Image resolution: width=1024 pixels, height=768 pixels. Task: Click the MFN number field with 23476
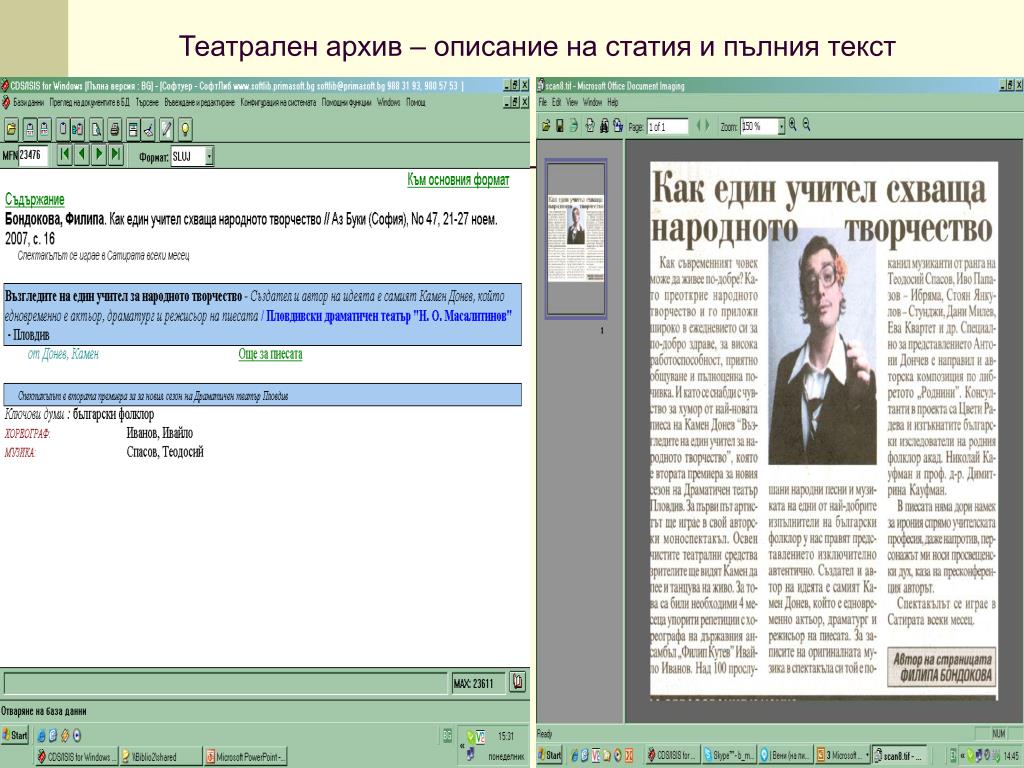(x=33, y=155)
